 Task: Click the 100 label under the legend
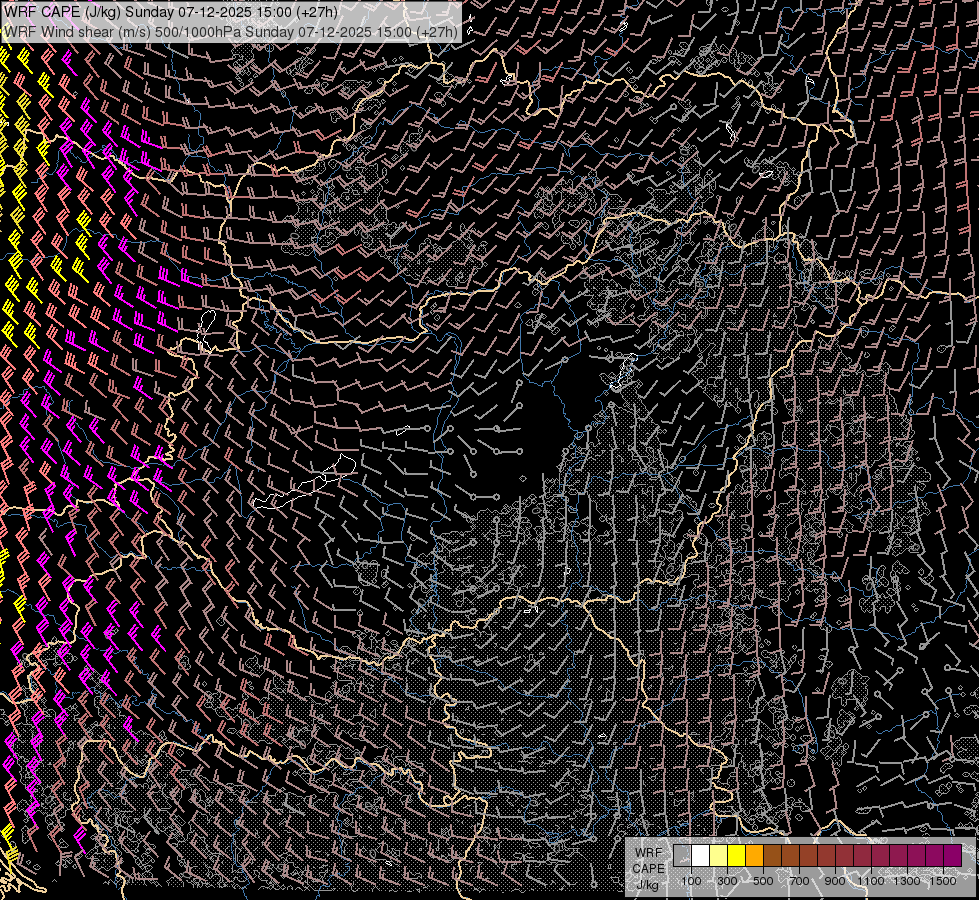691,881
